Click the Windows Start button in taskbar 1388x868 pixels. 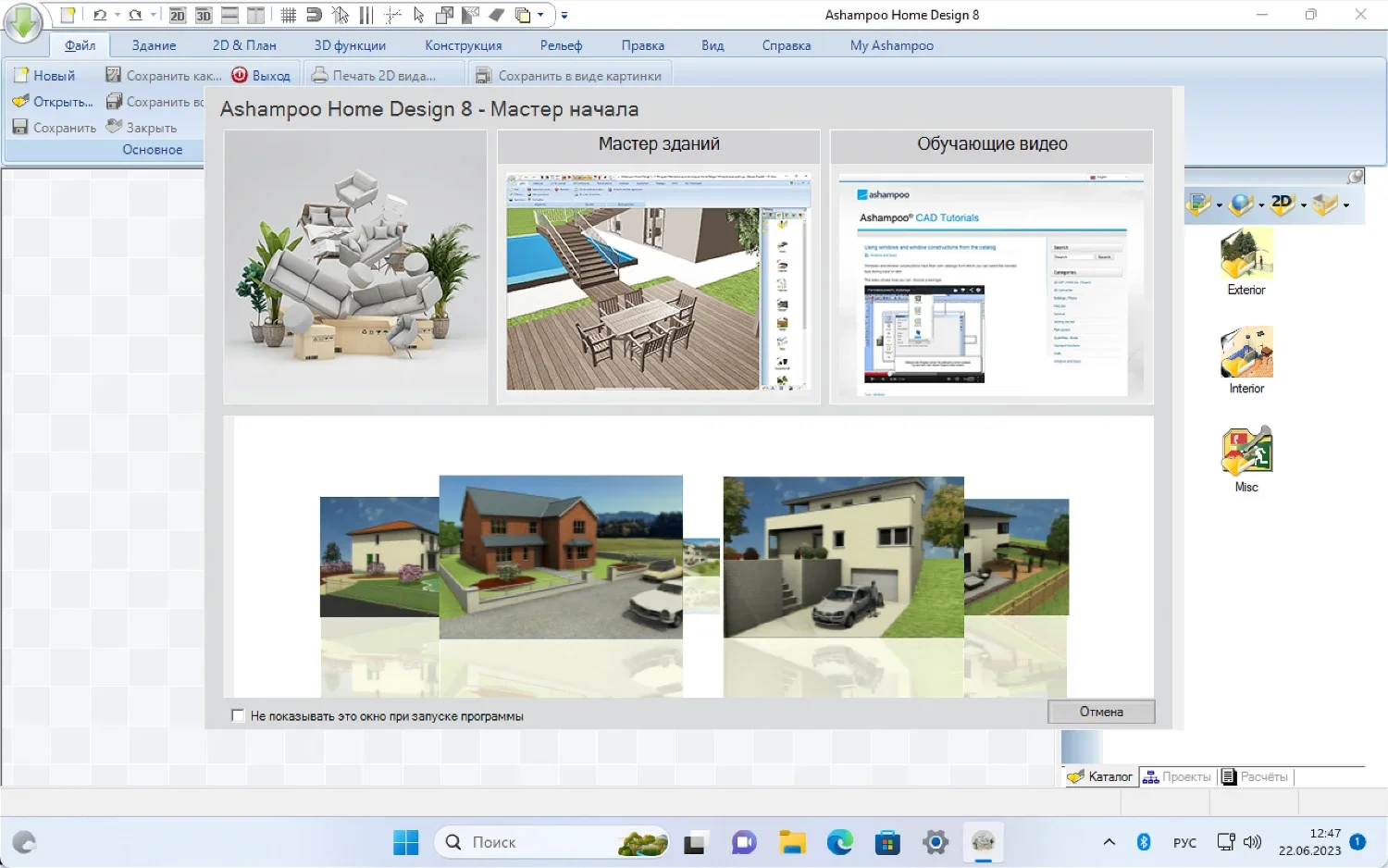tap(406, 842)
